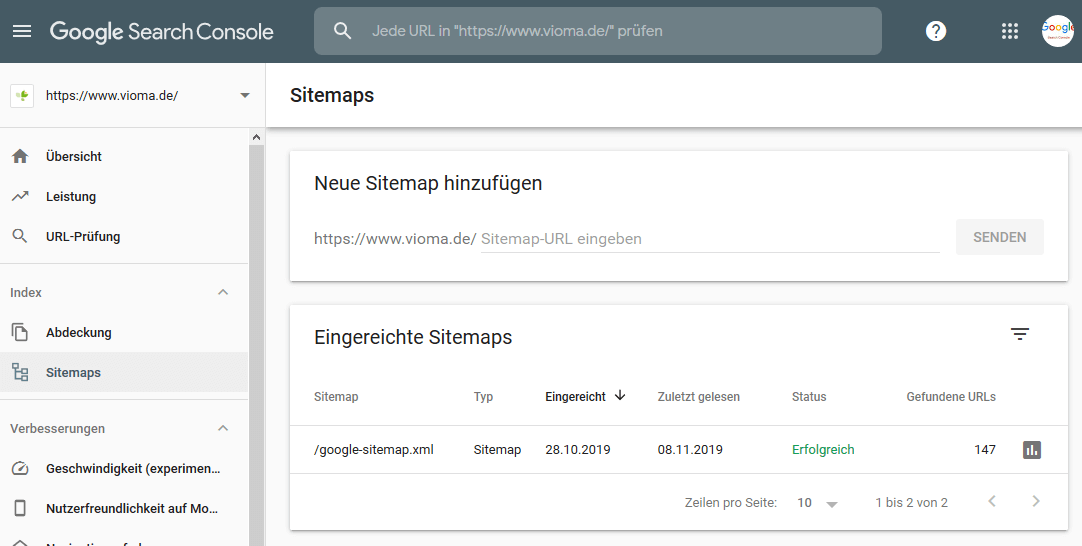
Task: Sort by Typ column header
Action: click(483, 397)
